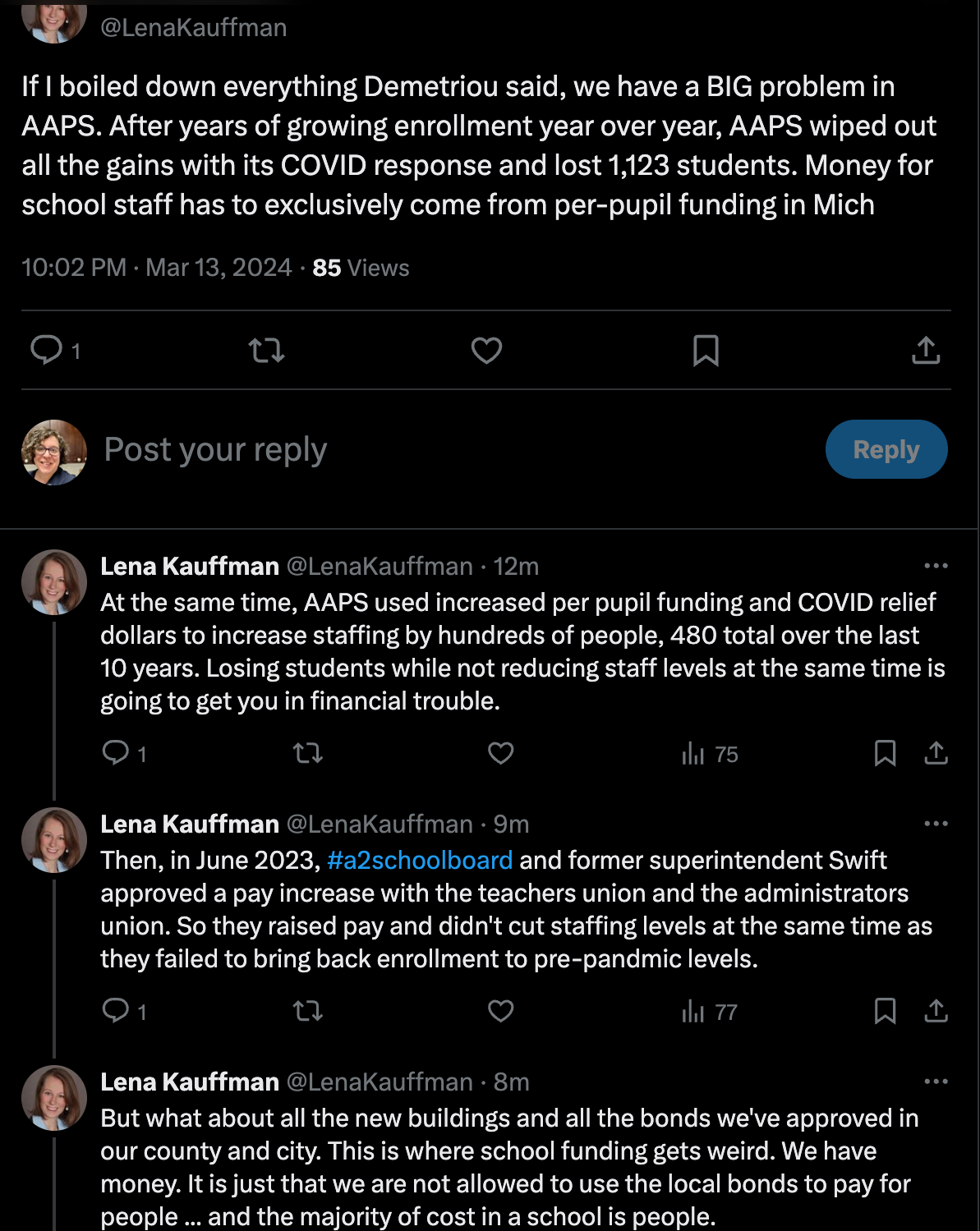The width and height of the screenshot is (980, 1231).
Task: Like the reply about increased staffing
Action: pos(500,753)
